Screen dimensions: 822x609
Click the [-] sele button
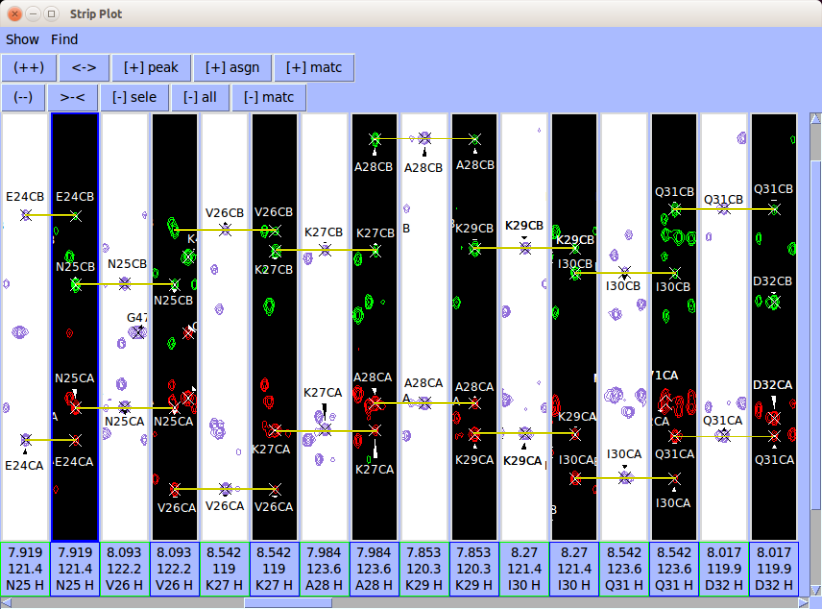click(x=134, y=97)
